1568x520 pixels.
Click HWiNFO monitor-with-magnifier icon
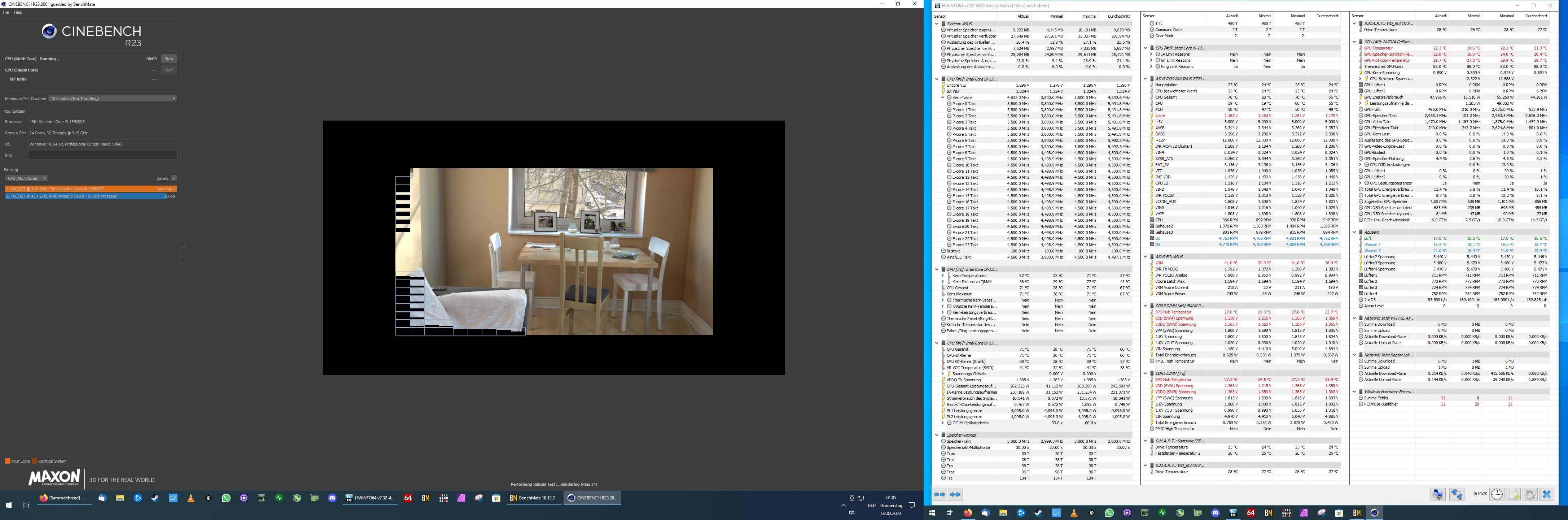pyautogui.click(x=1438, y=494)
